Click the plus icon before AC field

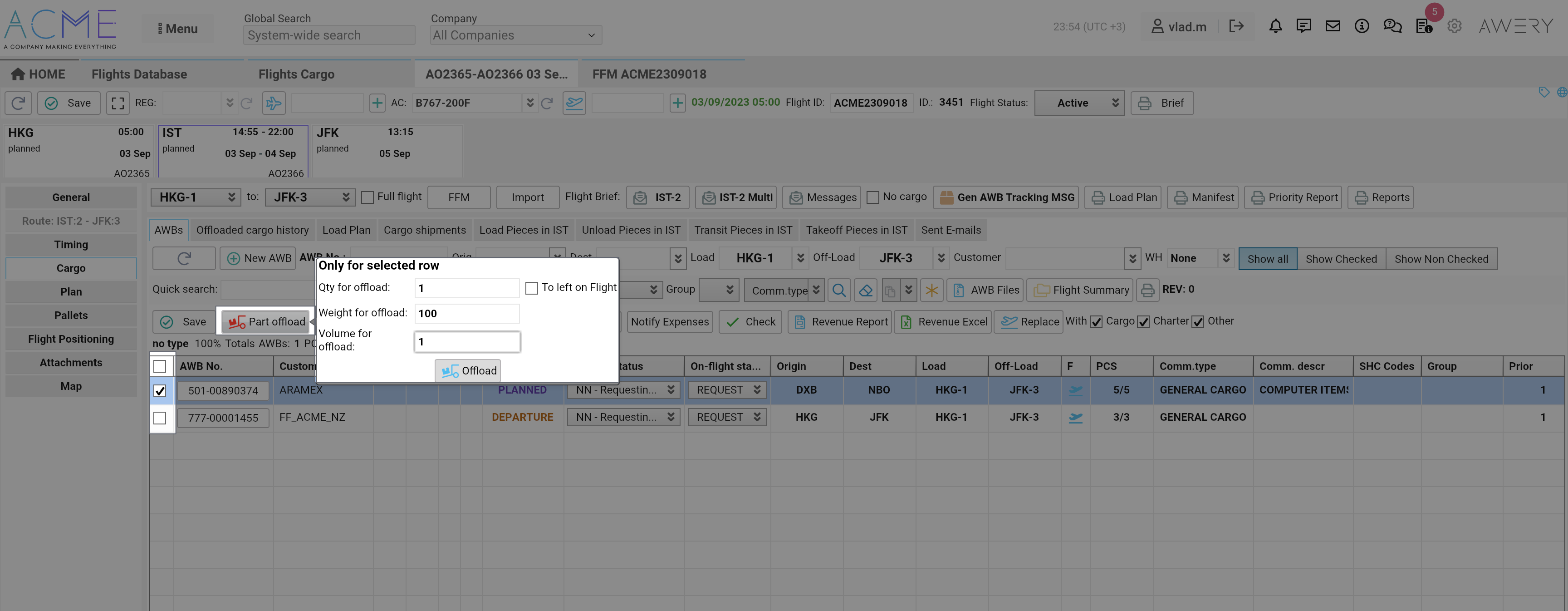(377, 103)
